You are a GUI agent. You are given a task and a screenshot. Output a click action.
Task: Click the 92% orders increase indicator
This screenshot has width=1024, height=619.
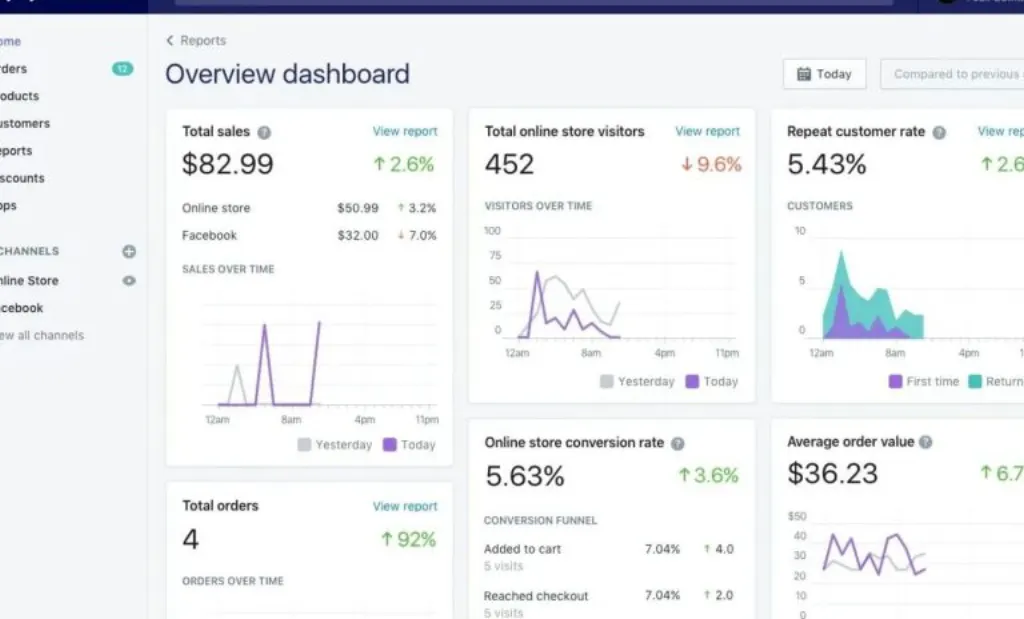click(408, 539)
